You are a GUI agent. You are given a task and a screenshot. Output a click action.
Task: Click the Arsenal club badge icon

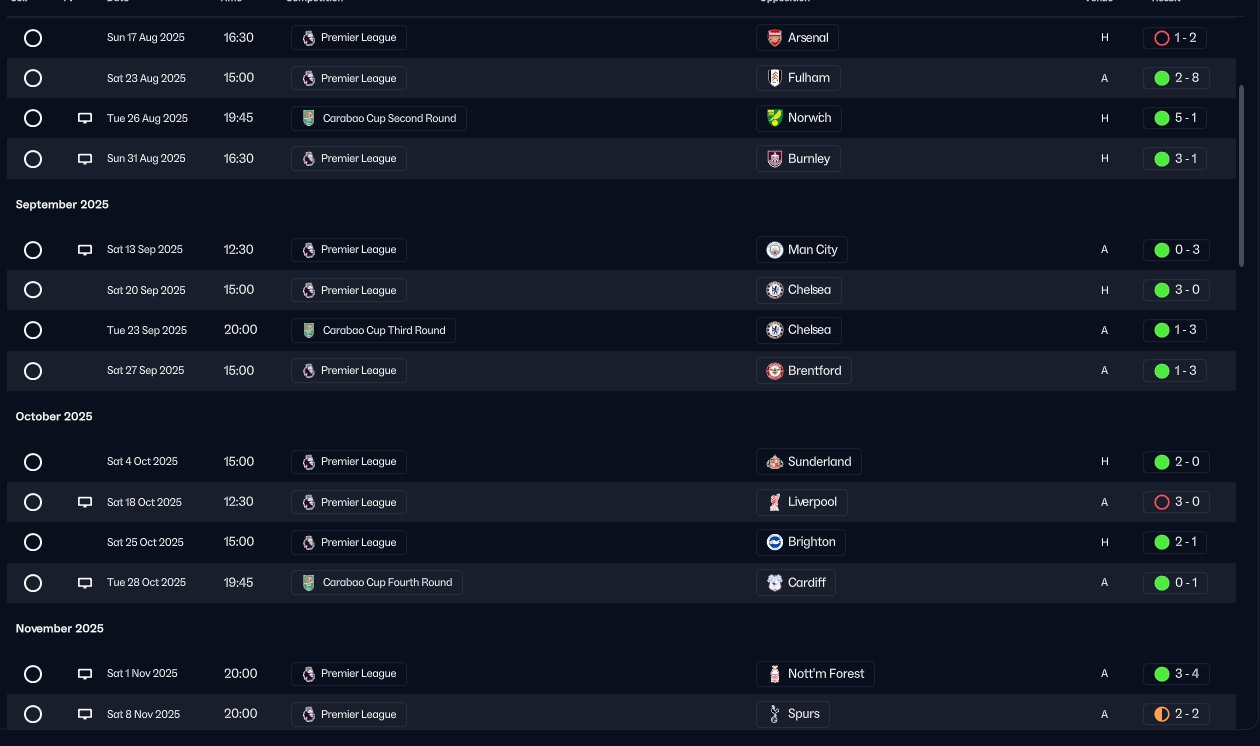pos(774,38)
